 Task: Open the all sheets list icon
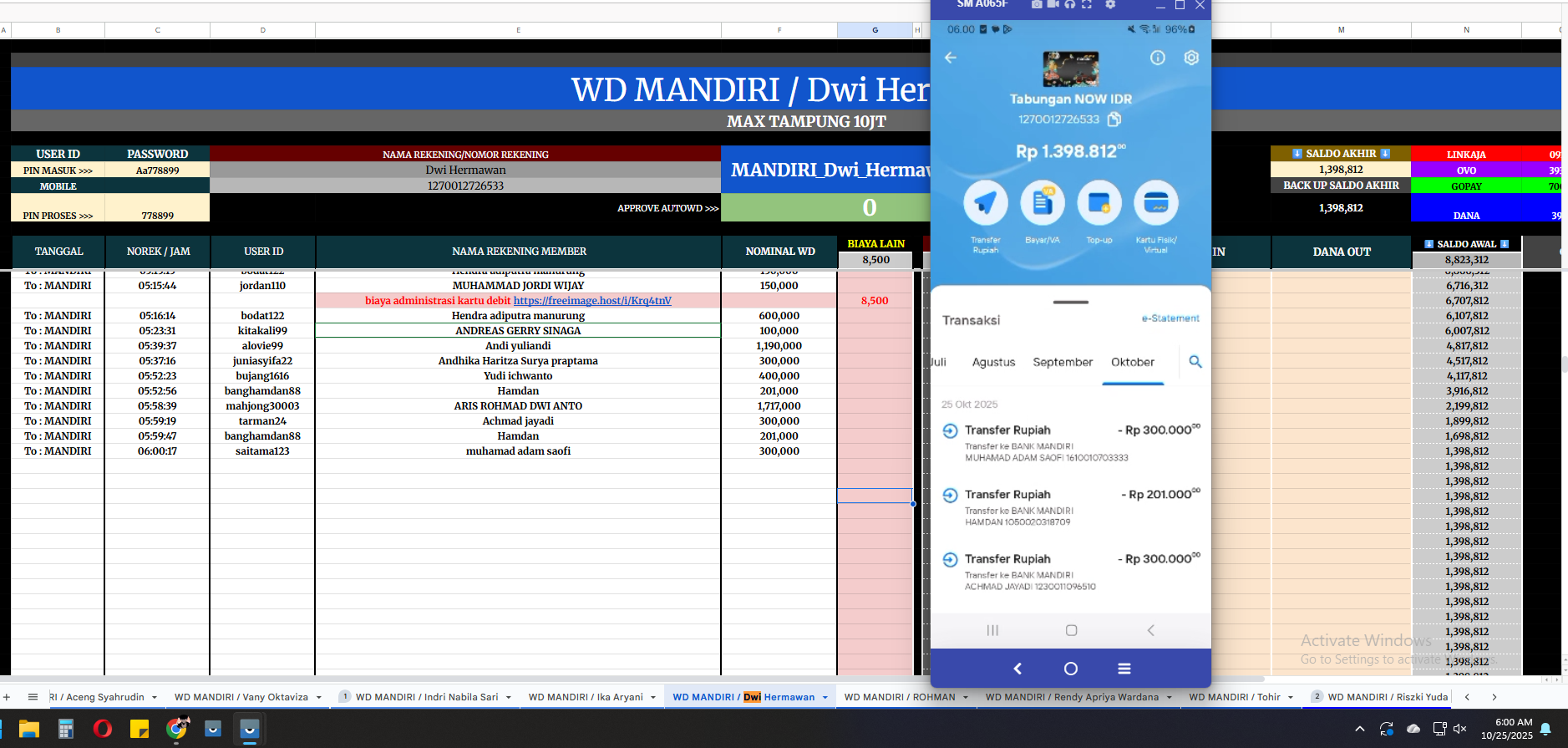(33, 697)
